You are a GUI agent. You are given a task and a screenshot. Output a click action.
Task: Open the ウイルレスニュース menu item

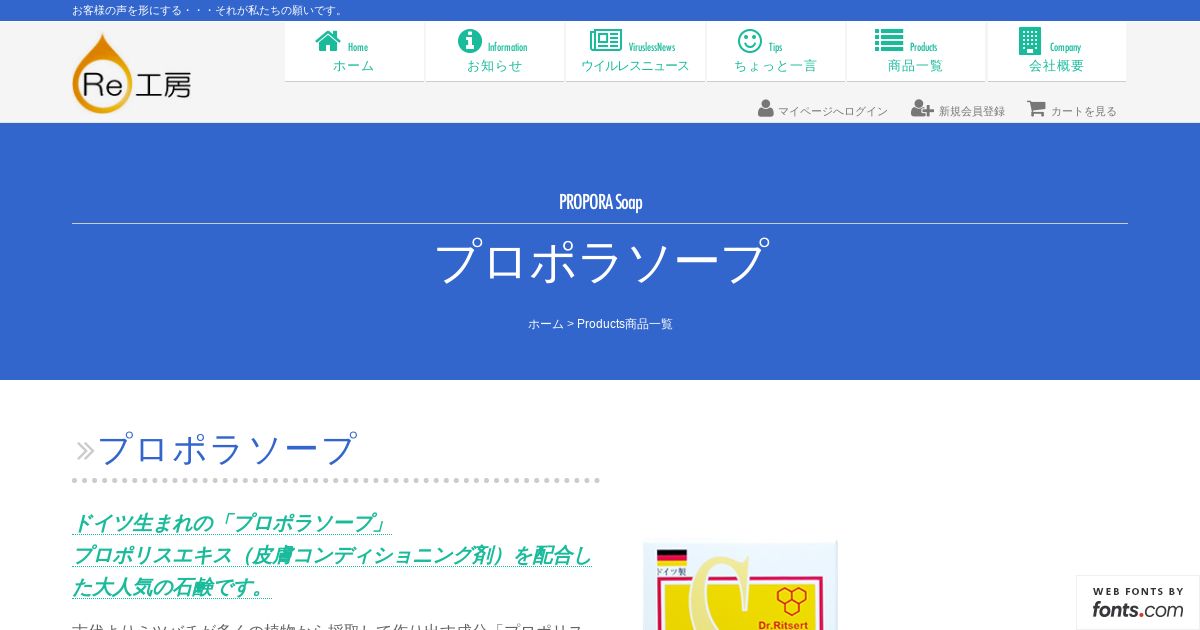point(635,52)
